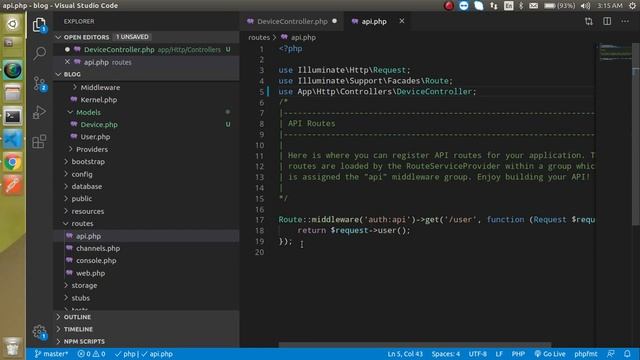The height and width of the screenshot is (360, 640).
Task: Switch to the DeviceController.php tab
Action: (292, 21)
